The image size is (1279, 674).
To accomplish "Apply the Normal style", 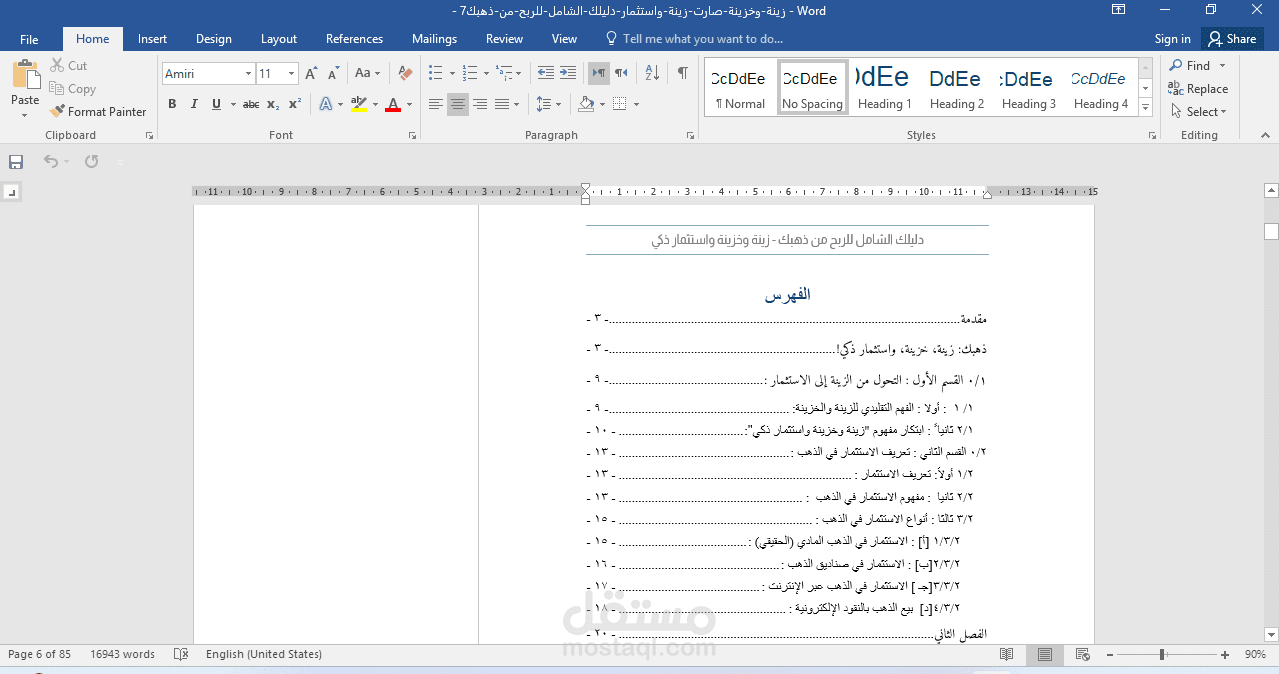I will tap(741, 87).
